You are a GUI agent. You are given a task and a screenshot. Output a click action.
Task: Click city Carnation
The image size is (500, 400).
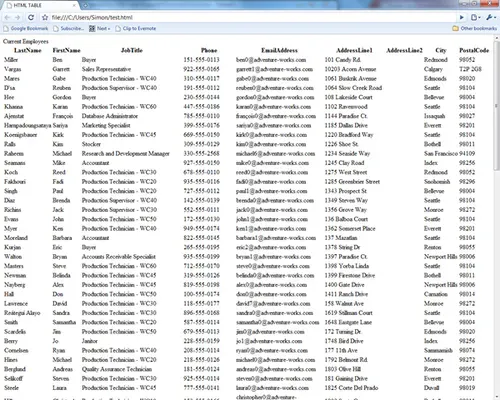436,294
